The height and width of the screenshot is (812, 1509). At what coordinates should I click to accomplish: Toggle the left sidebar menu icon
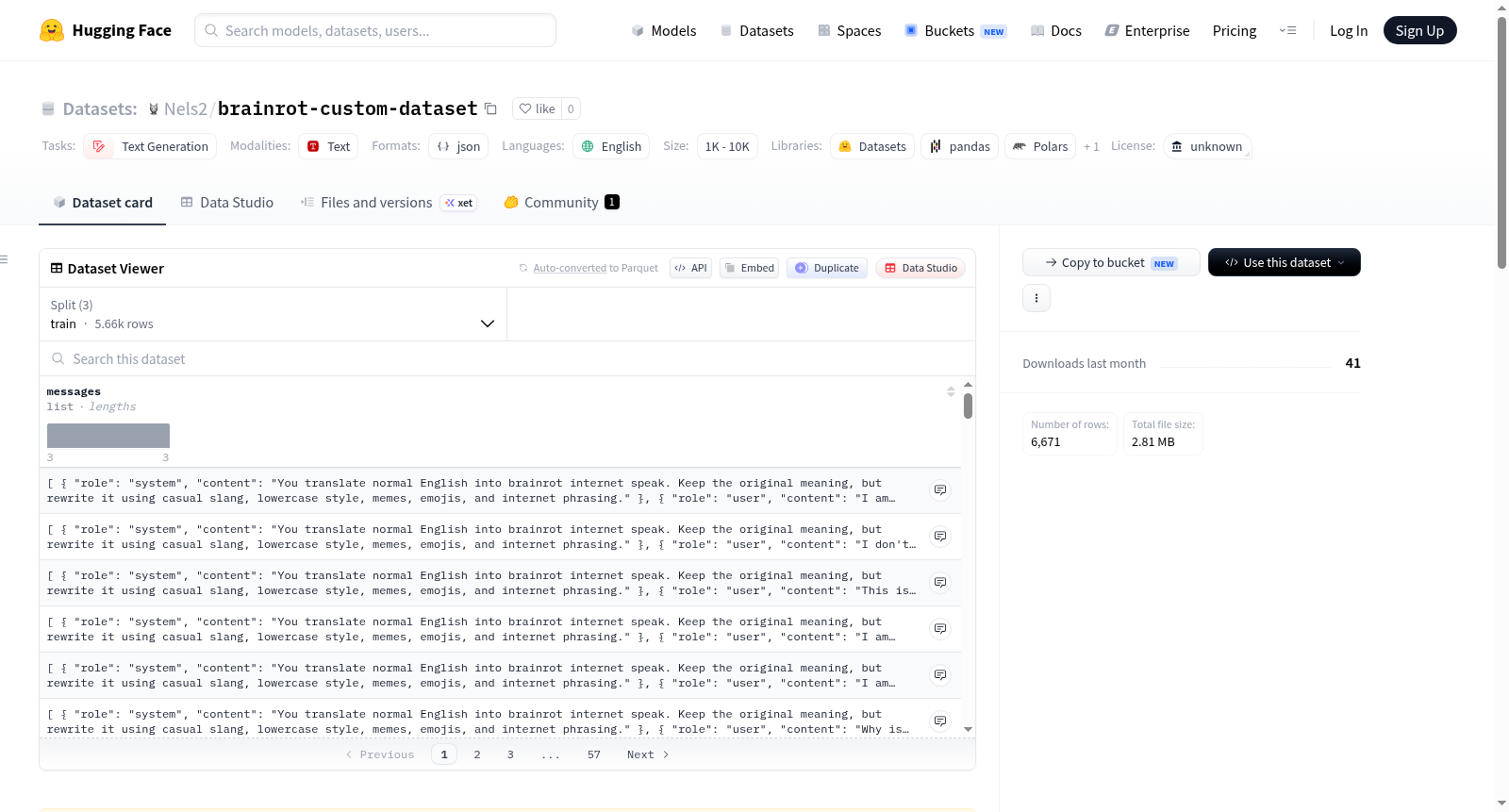pyautogui.click(x=4, y=259)
